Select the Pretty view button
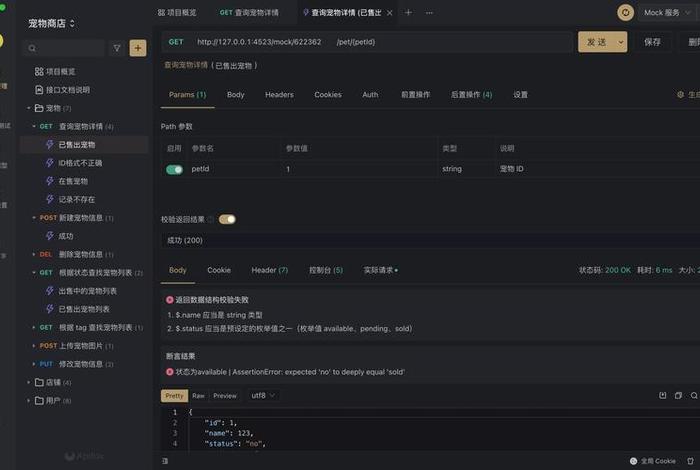The width and height of the screenshot is (700, 470). (x=174, y=395)
